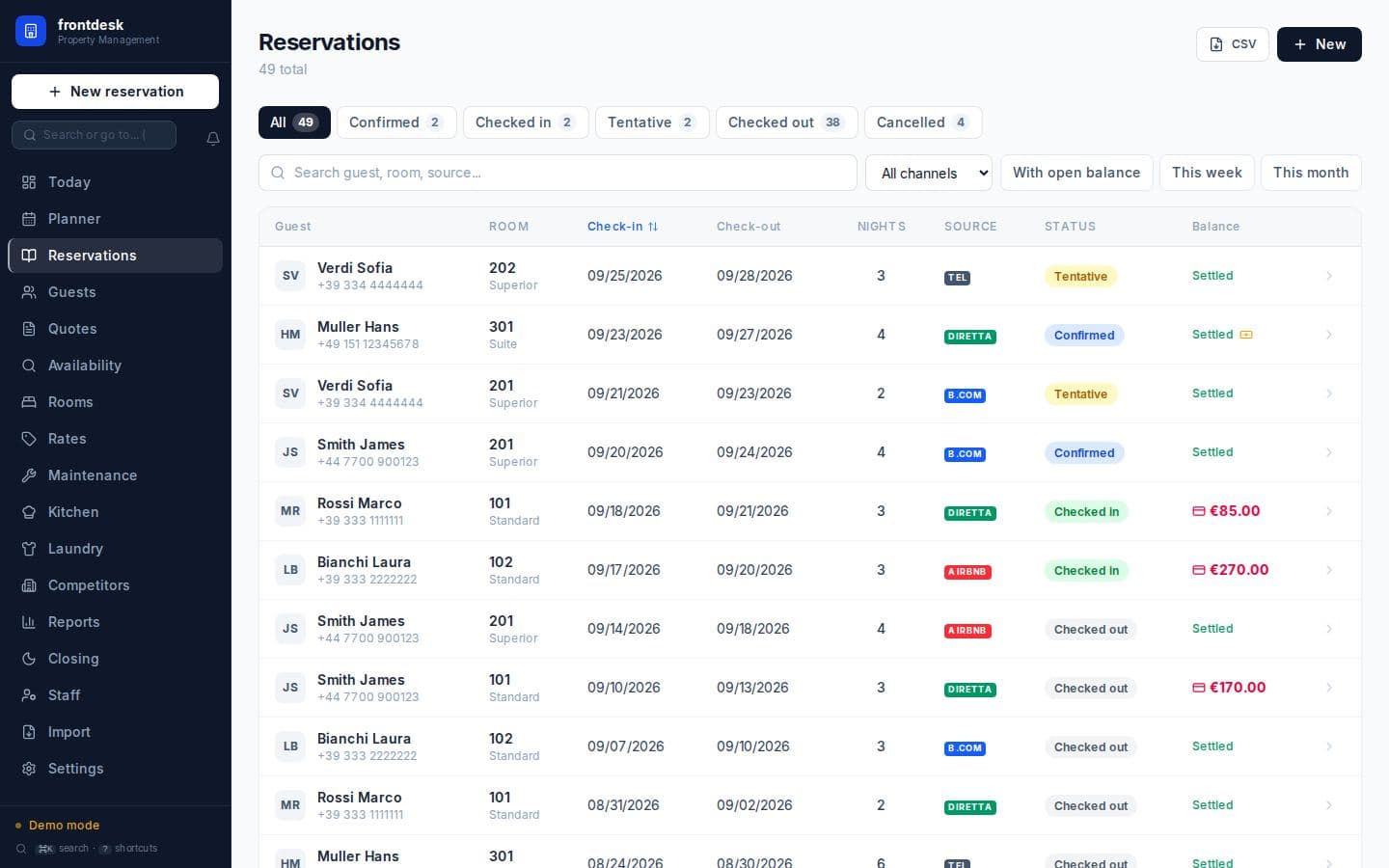
Task: Click the note icon beside Muller Hans balance
Action: tap(1246, 335)
